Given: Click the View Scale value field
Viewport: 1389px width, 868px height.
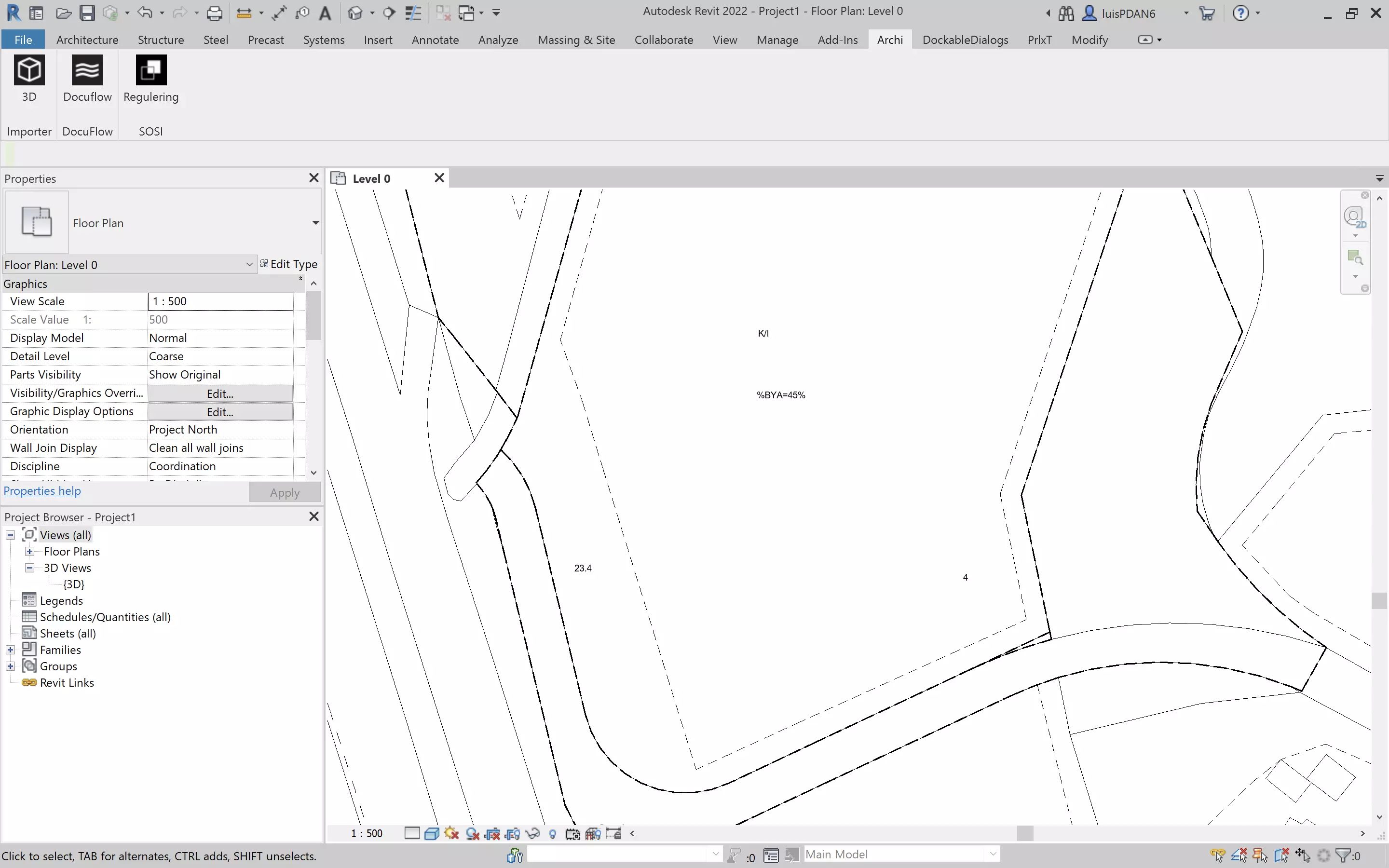Looking at the screenshot, I should point(220,301).
